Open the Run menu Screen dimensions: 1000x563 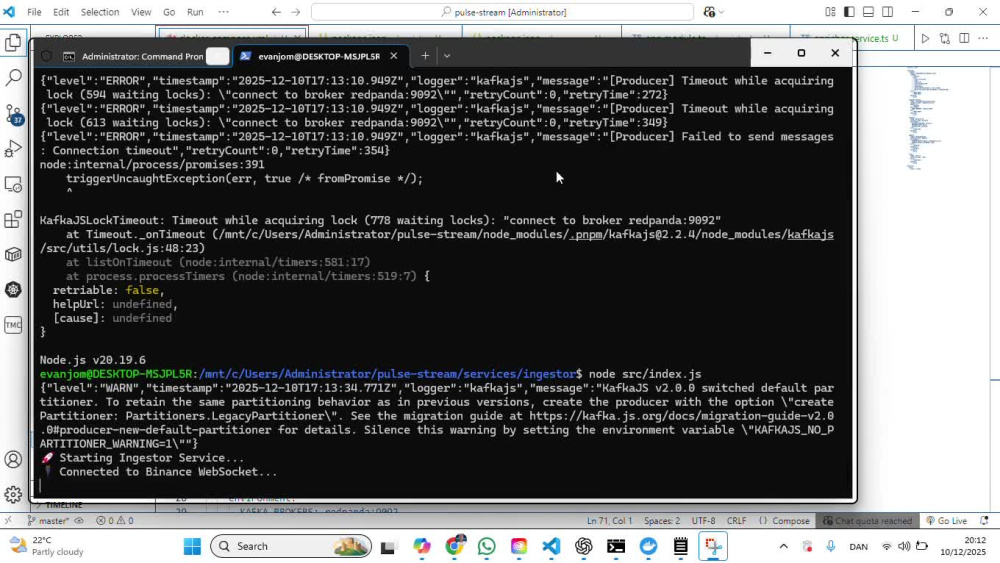195,12
